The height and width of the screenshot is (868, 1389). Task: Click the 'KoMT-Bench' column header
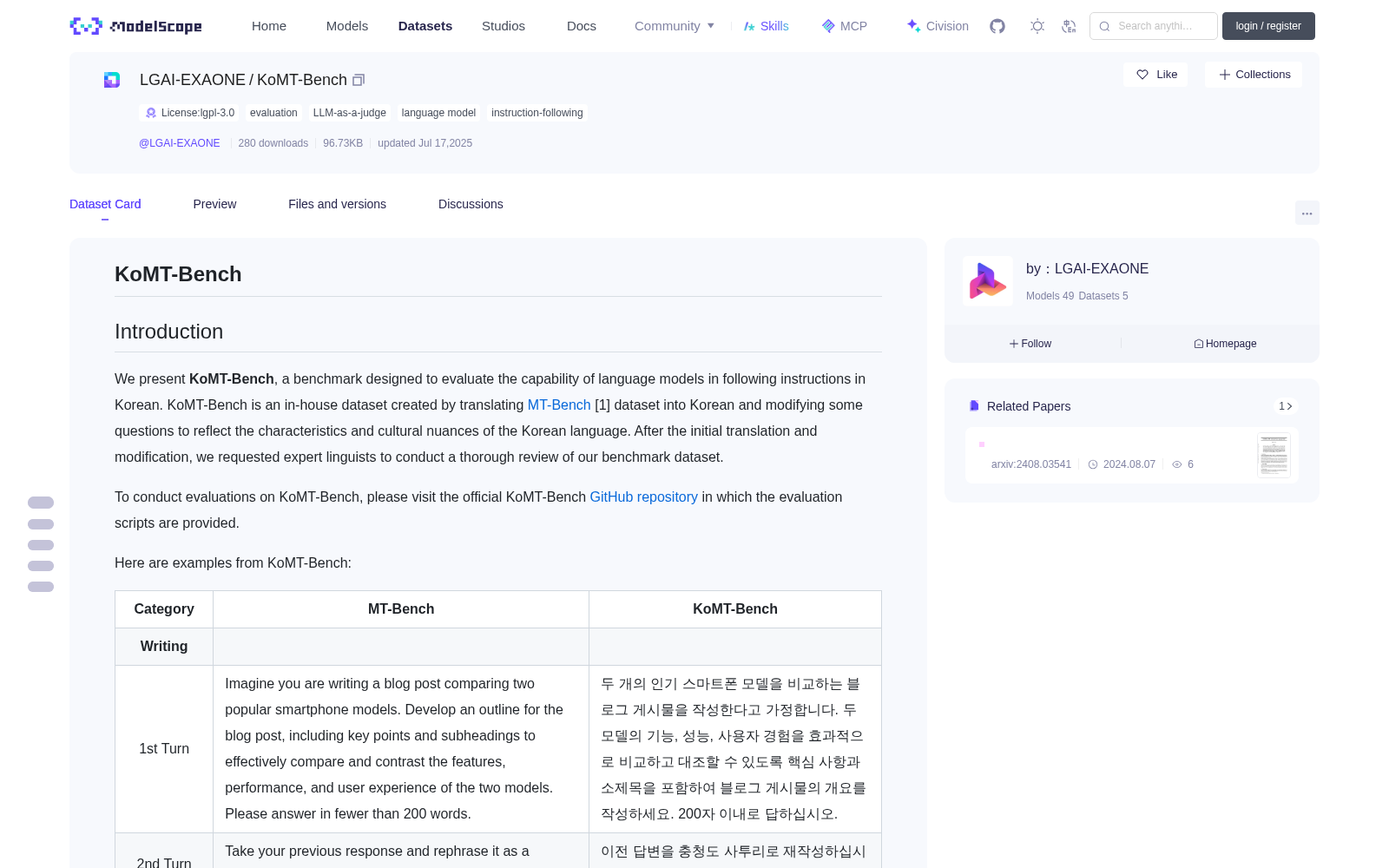(735, 609)
